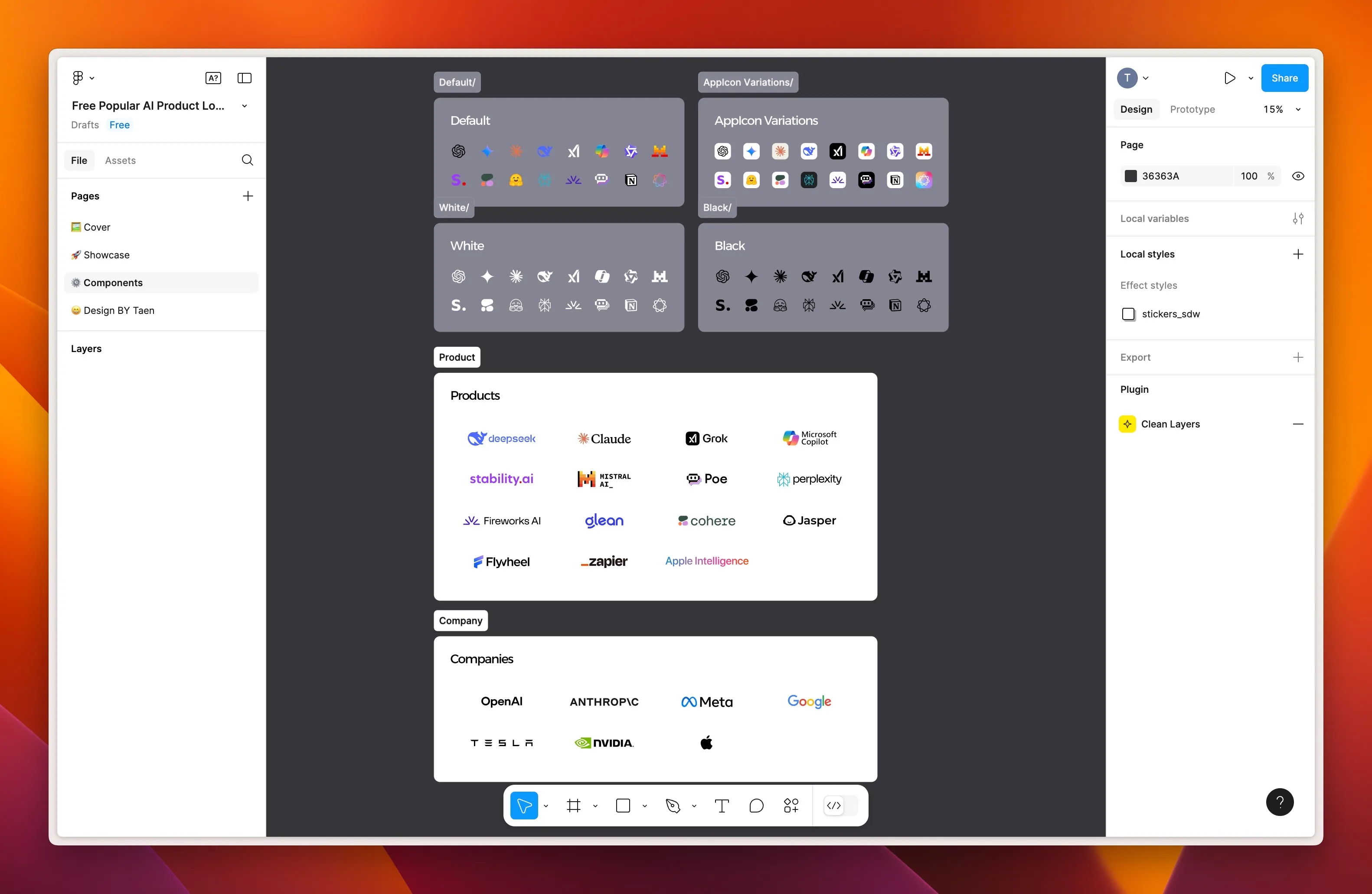Toggle the sidebar panel minimize icon
1372x894 pixels.
click(x=245, y=78)
